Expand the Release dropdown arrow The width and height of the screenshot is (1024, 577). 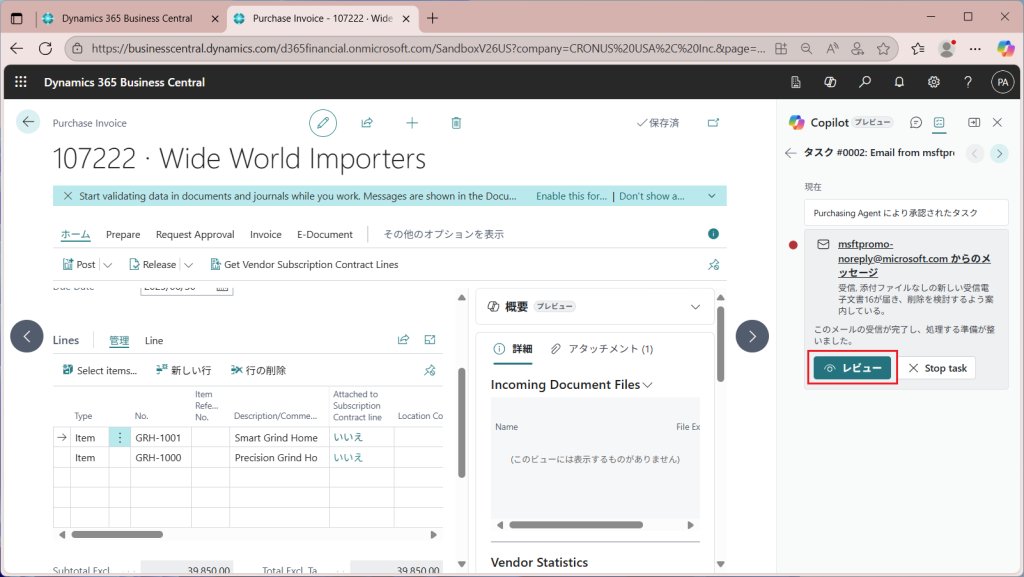point(188,265)
